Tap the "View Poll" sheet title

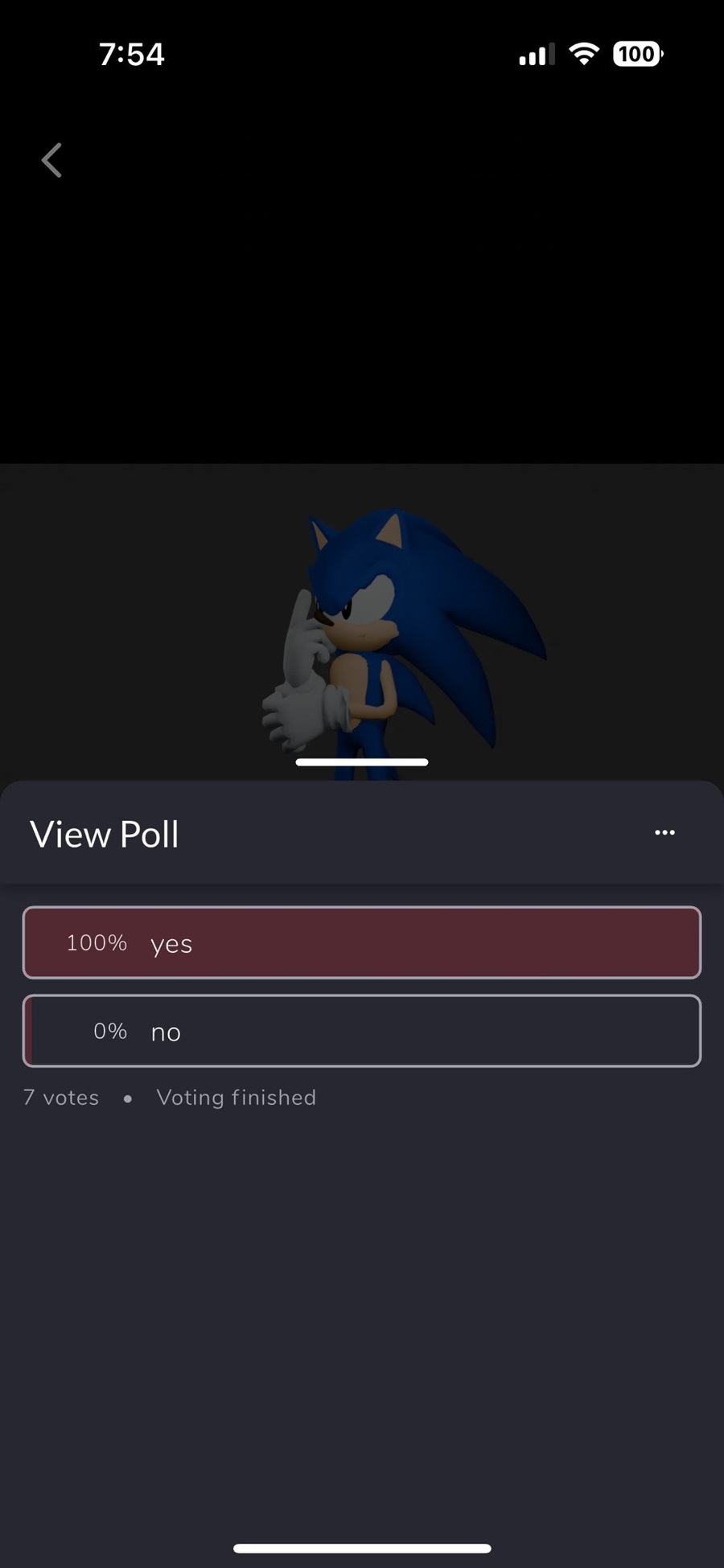[105, 834]
